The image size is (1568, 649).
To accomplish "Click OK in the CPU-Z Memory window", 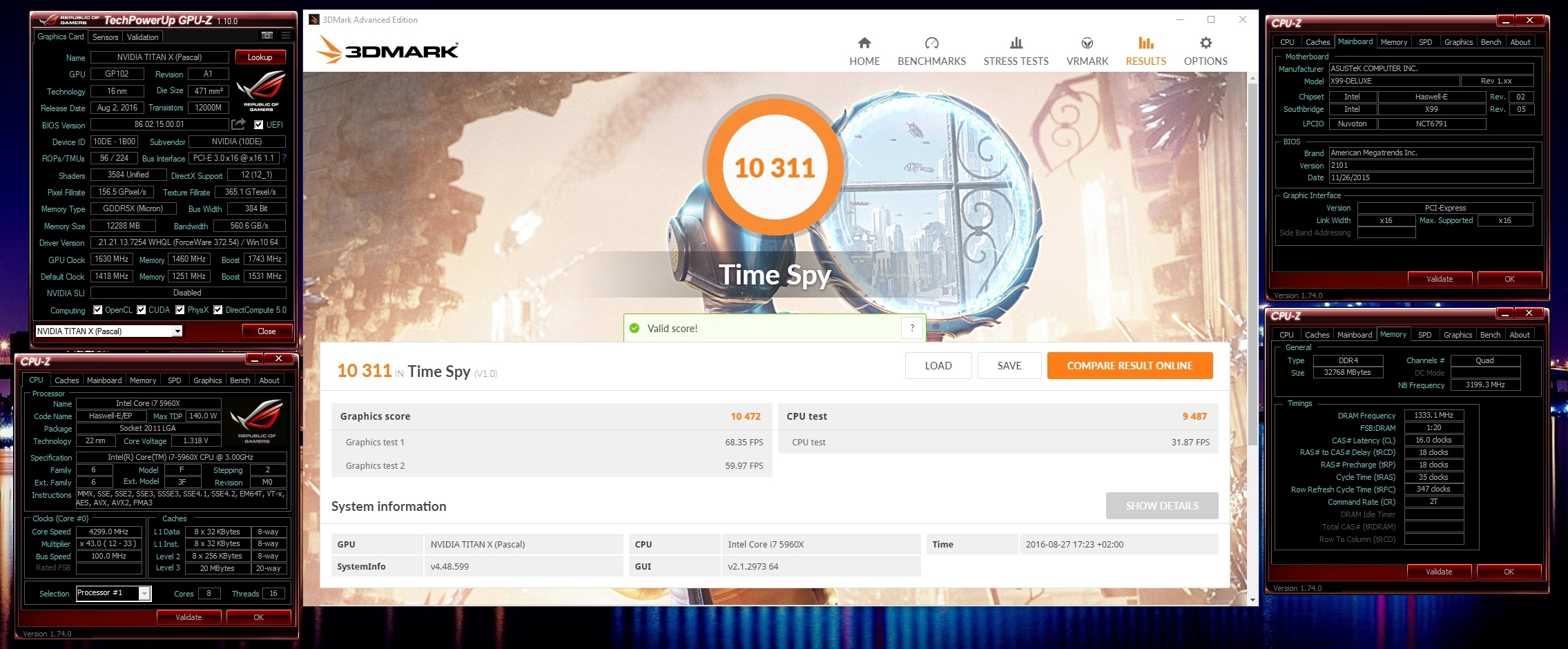I will tap(1509, 572).
